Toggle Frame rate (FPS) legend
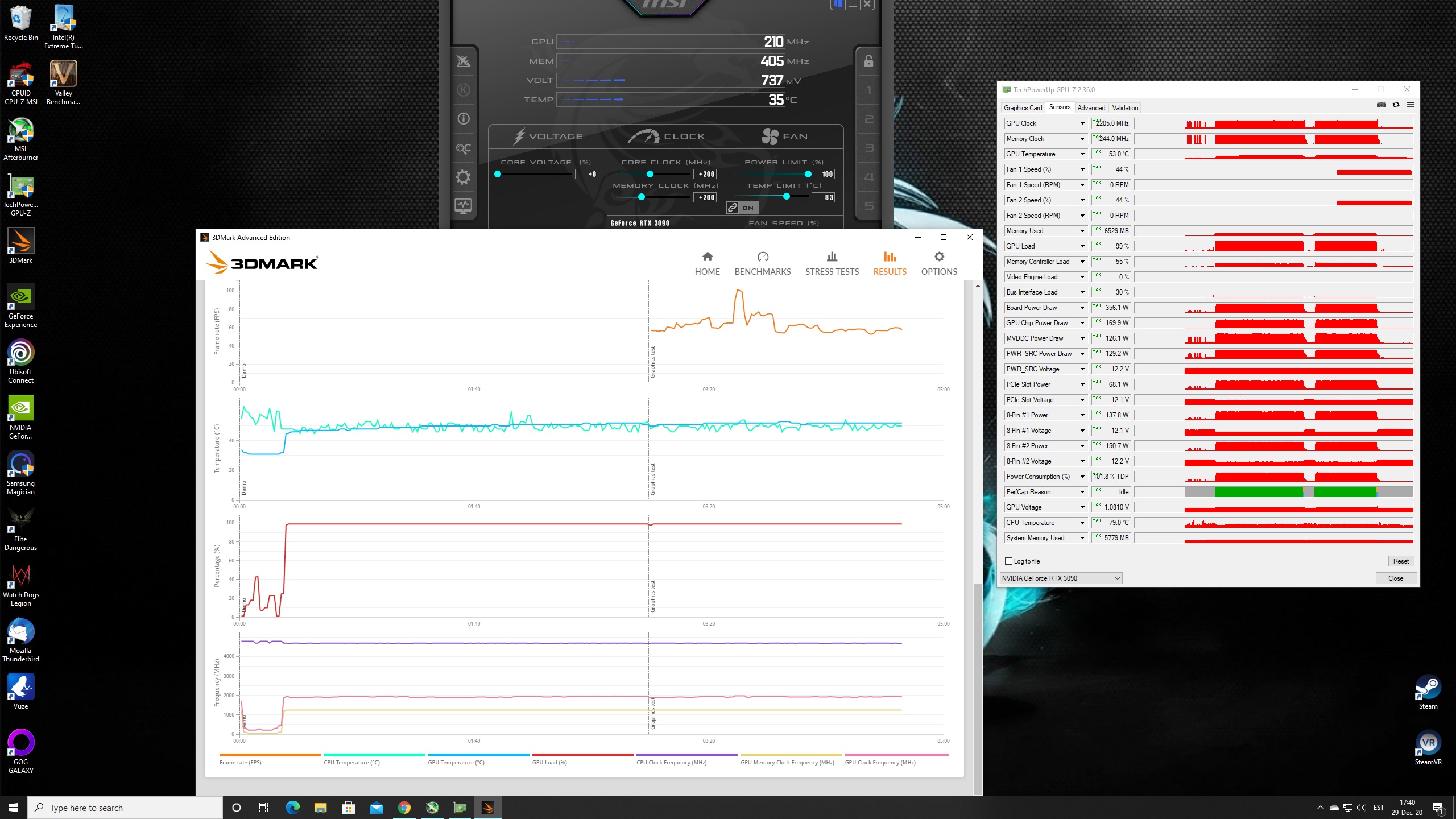This screenshot has height=819, width=1456. coord(270,760)
